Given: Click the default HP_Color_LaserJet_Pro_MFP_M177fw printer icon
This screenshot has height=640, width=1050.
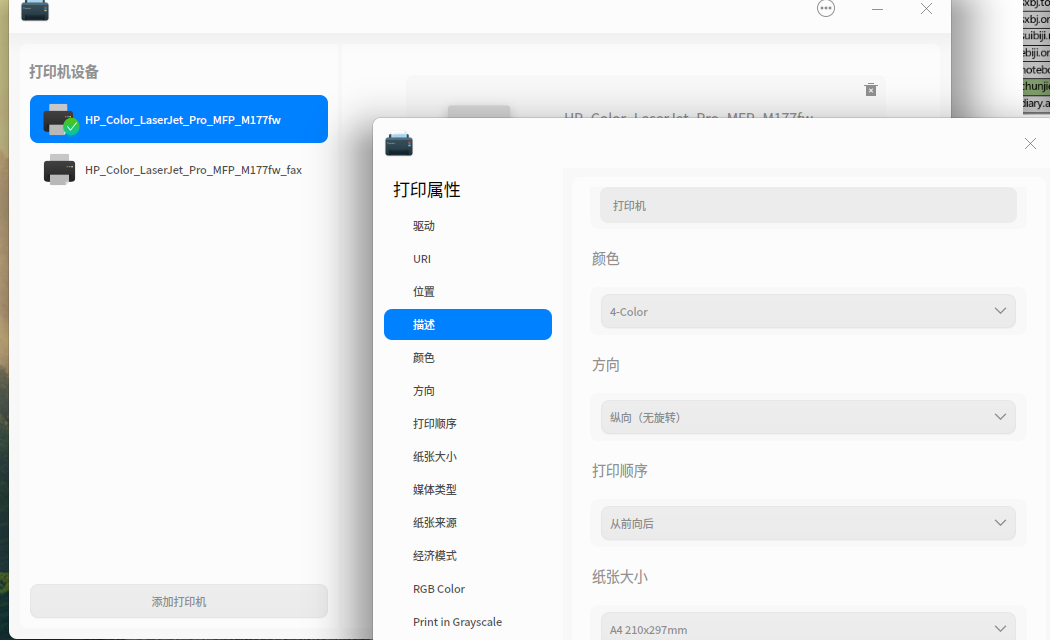Looking at the screenshot, I should [60, 119].
